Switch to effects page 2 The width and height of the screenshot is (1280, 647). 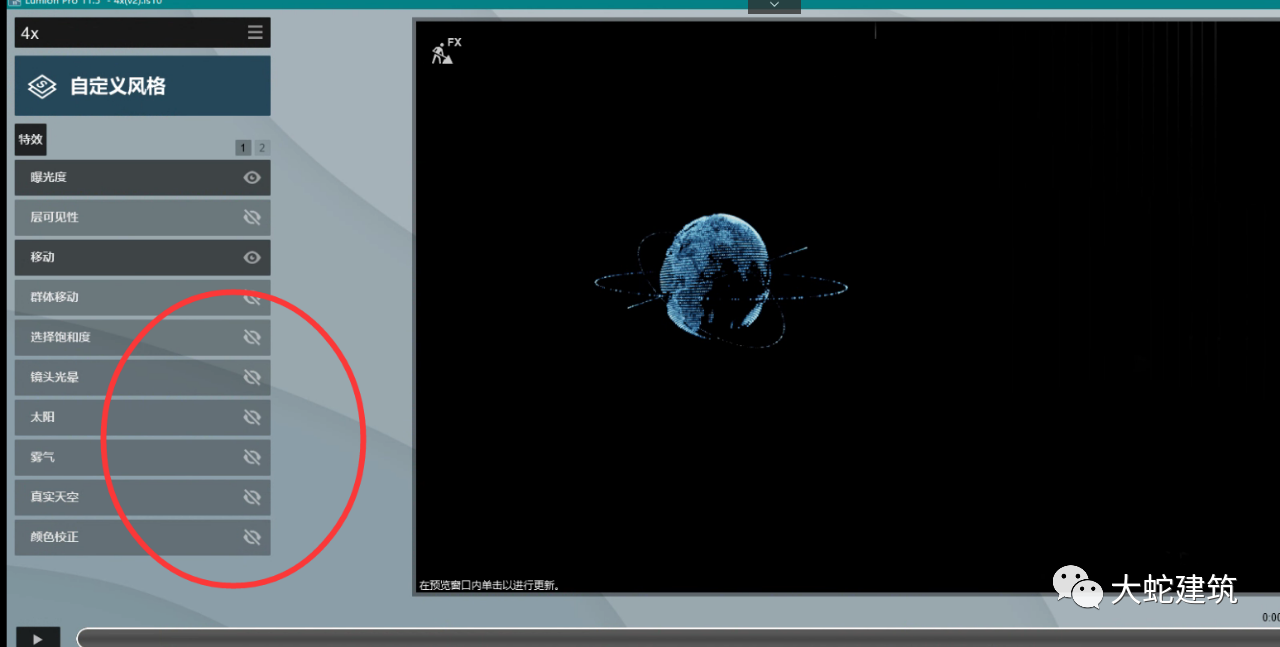(x=262, y=148)
